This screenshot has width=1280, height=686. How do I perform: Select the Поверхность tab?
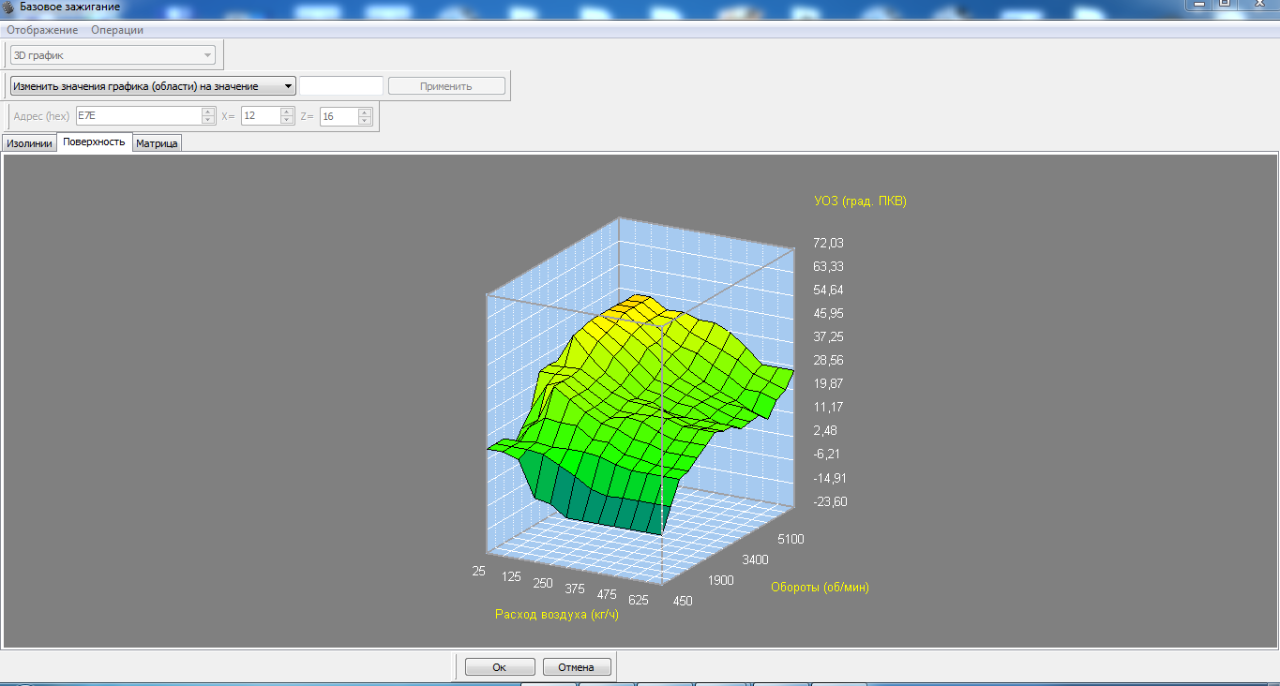point(94,142)
